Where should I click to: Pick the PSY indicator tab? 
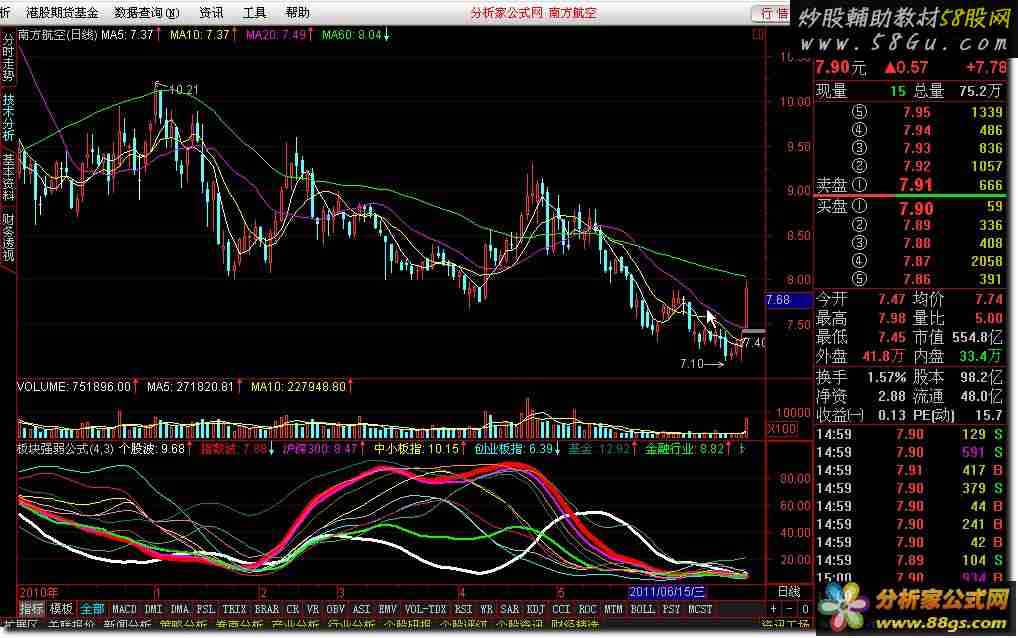[x=671, y=609]
